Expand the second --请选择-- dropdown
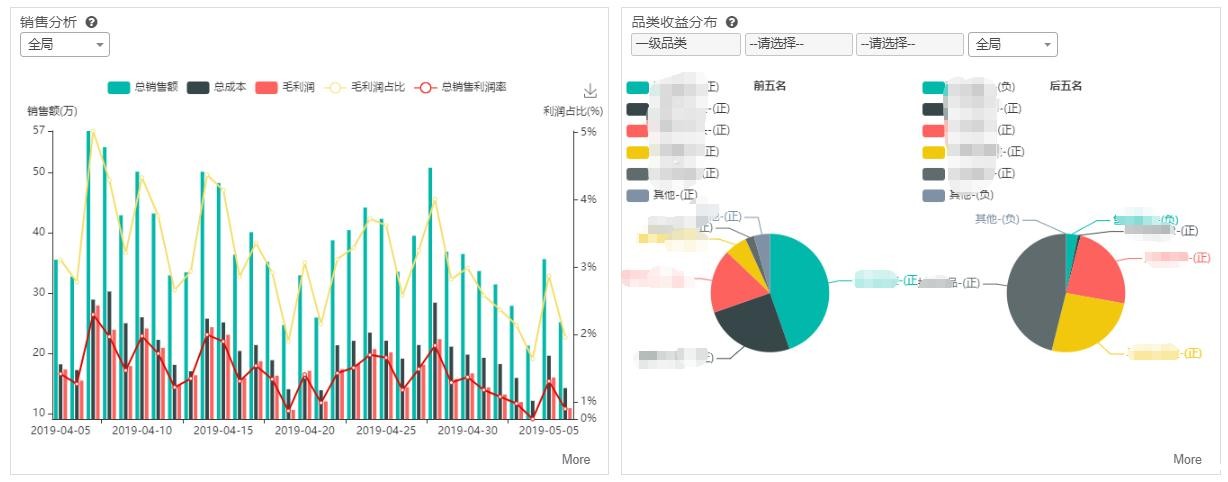 (x=909, y=45)
